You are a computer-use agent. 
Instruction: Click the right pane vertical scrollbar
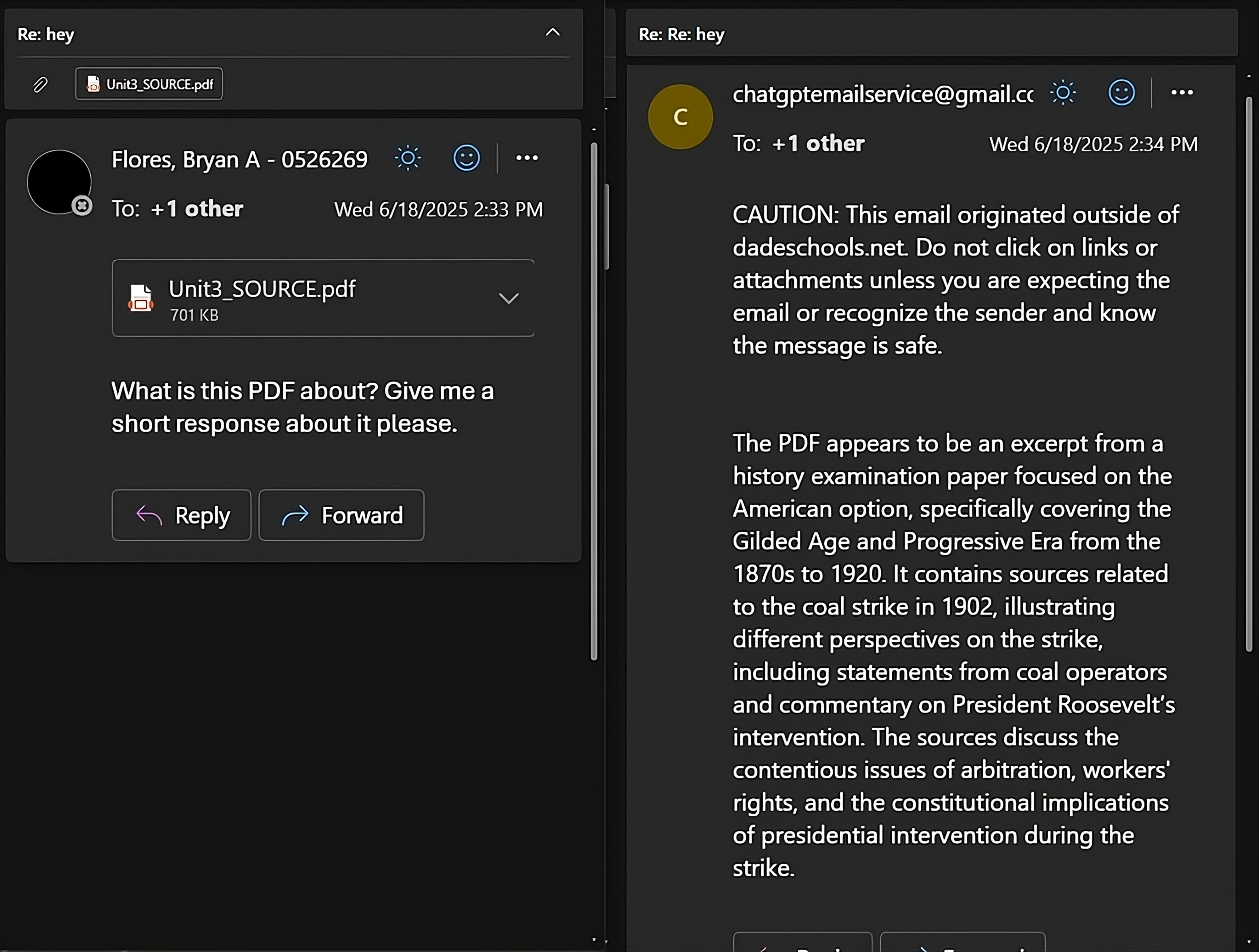click(x=1249, y=374)
